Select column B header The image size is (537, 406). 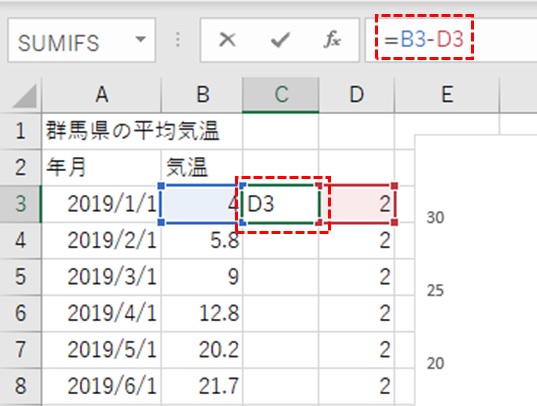pos(202,95)
